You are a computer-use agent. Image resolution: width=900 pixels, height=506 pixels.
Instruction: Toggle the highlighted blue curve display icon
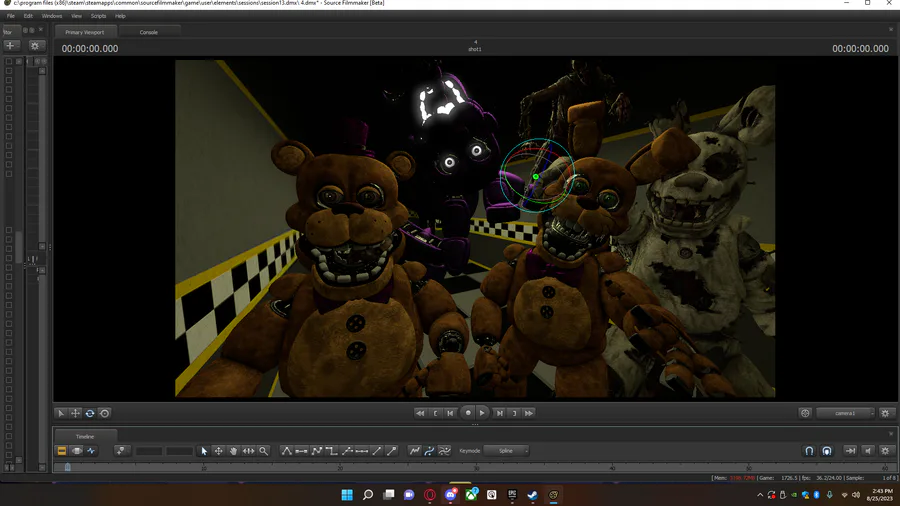click(x=429, y=451)
